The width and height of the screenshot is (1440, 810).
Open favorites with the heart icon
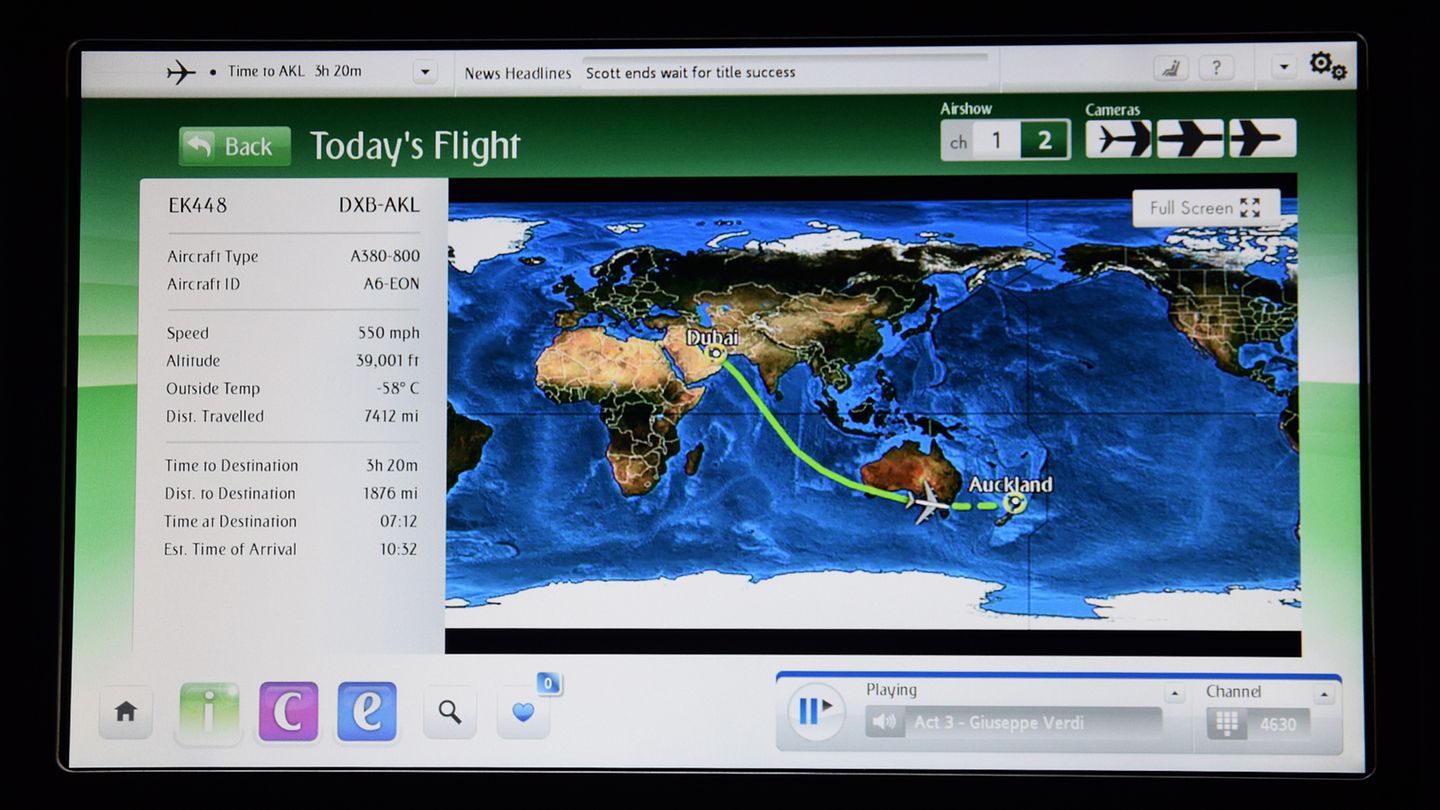click(x=523, y=712)
